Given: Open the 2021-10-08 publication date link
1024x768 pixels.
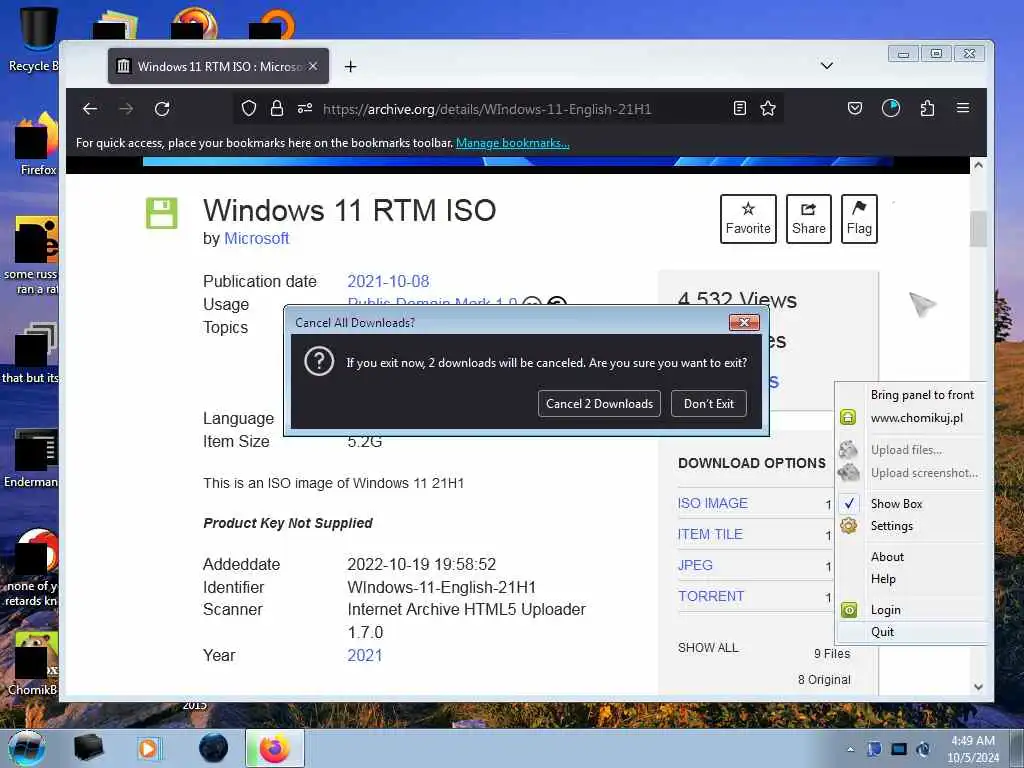Looking at the screenshot, I should click(389, 281).
